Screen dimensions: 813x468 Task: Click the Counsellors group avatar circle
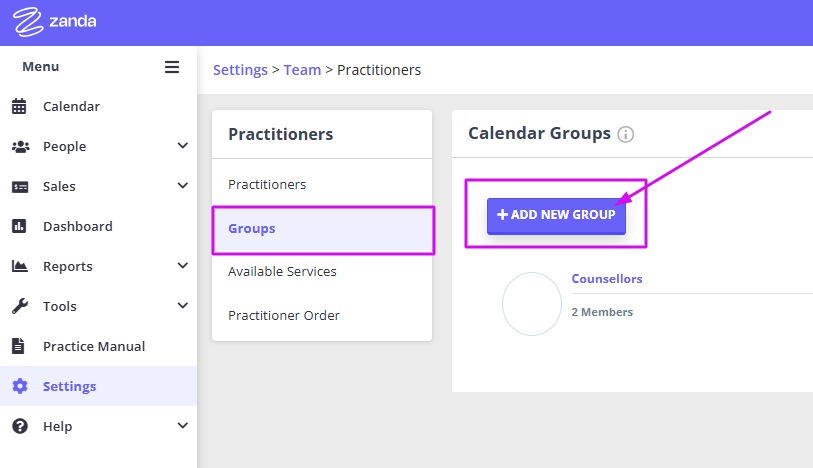(531, 304)
